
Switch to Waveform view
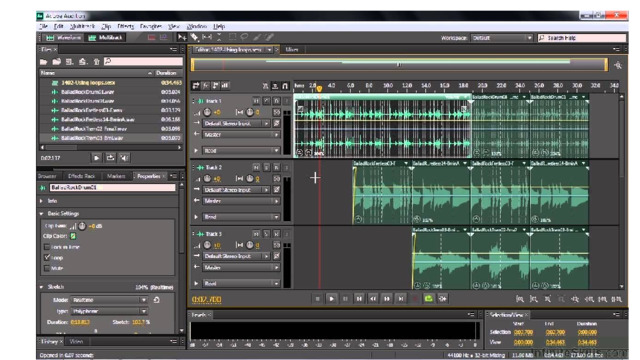(64, 38)
